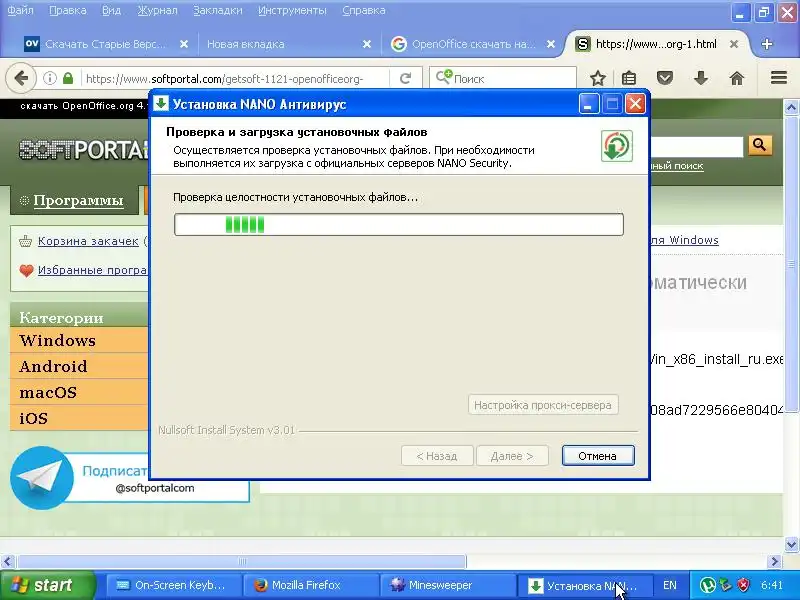The height and width of the screenshot is (600, 800).
Task: Click the EN language indicator
Action: (x=669, y=585)
